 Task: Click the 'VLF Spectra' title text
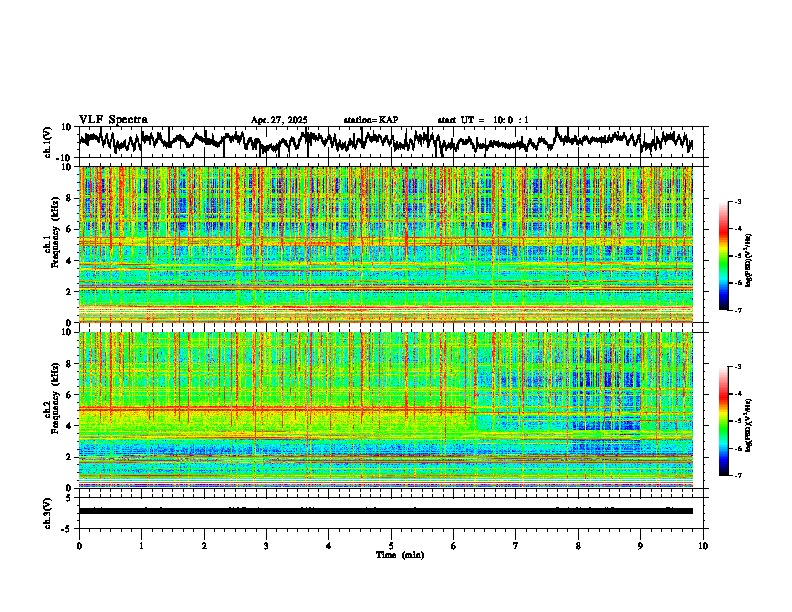[113, 120]
